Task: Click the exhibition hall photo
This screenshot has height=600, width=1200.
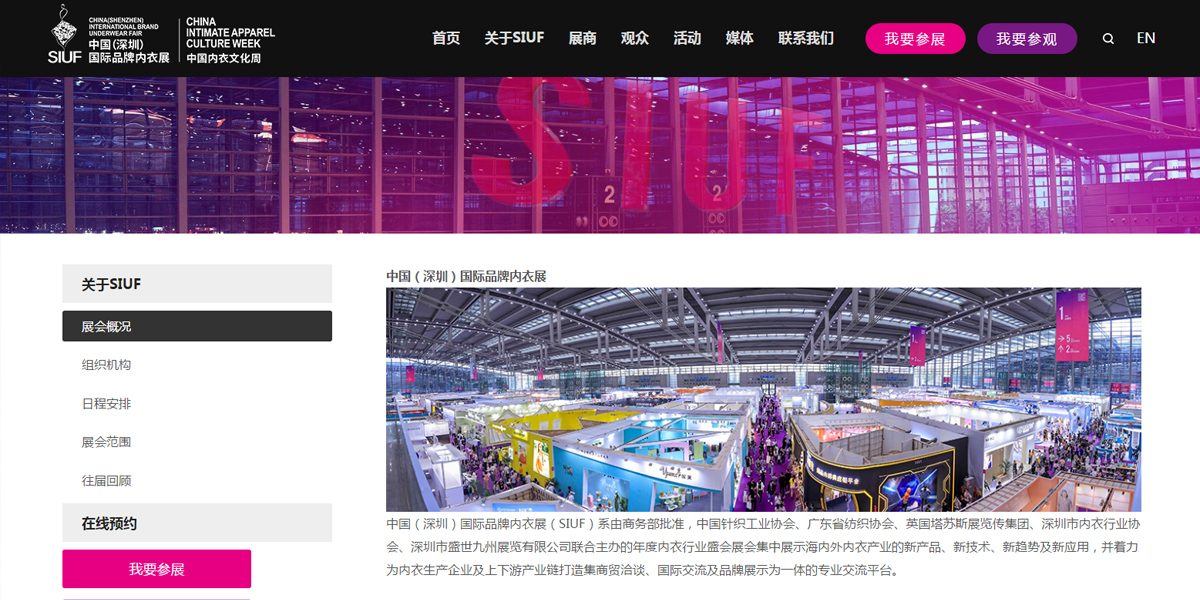Action: (x=763, y=400)
